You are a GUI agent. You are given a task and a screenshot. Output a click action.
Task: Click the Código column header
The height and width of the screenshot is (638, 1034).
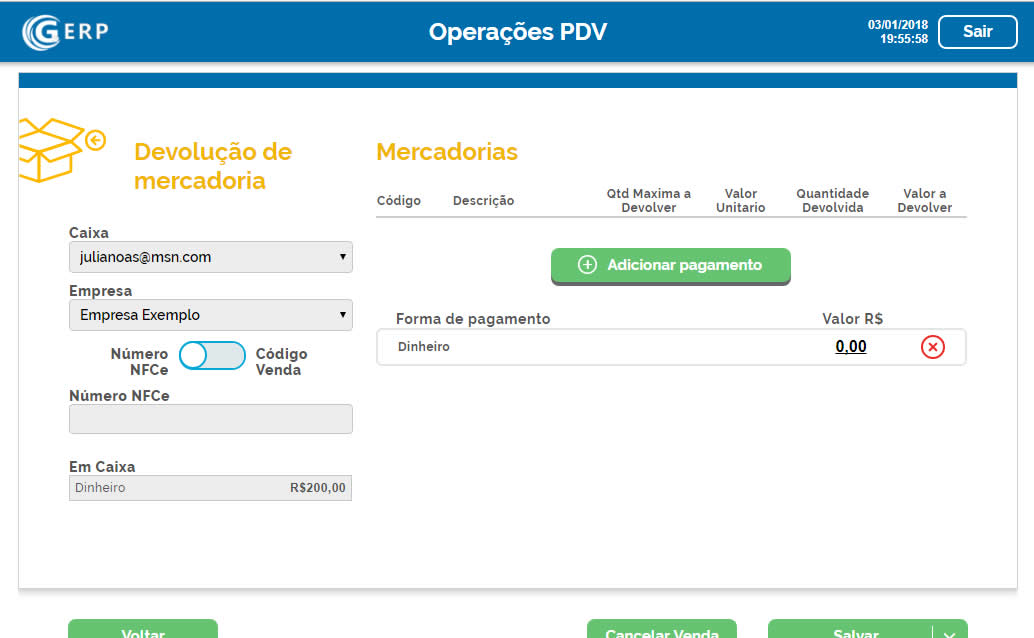click(398, 201)
